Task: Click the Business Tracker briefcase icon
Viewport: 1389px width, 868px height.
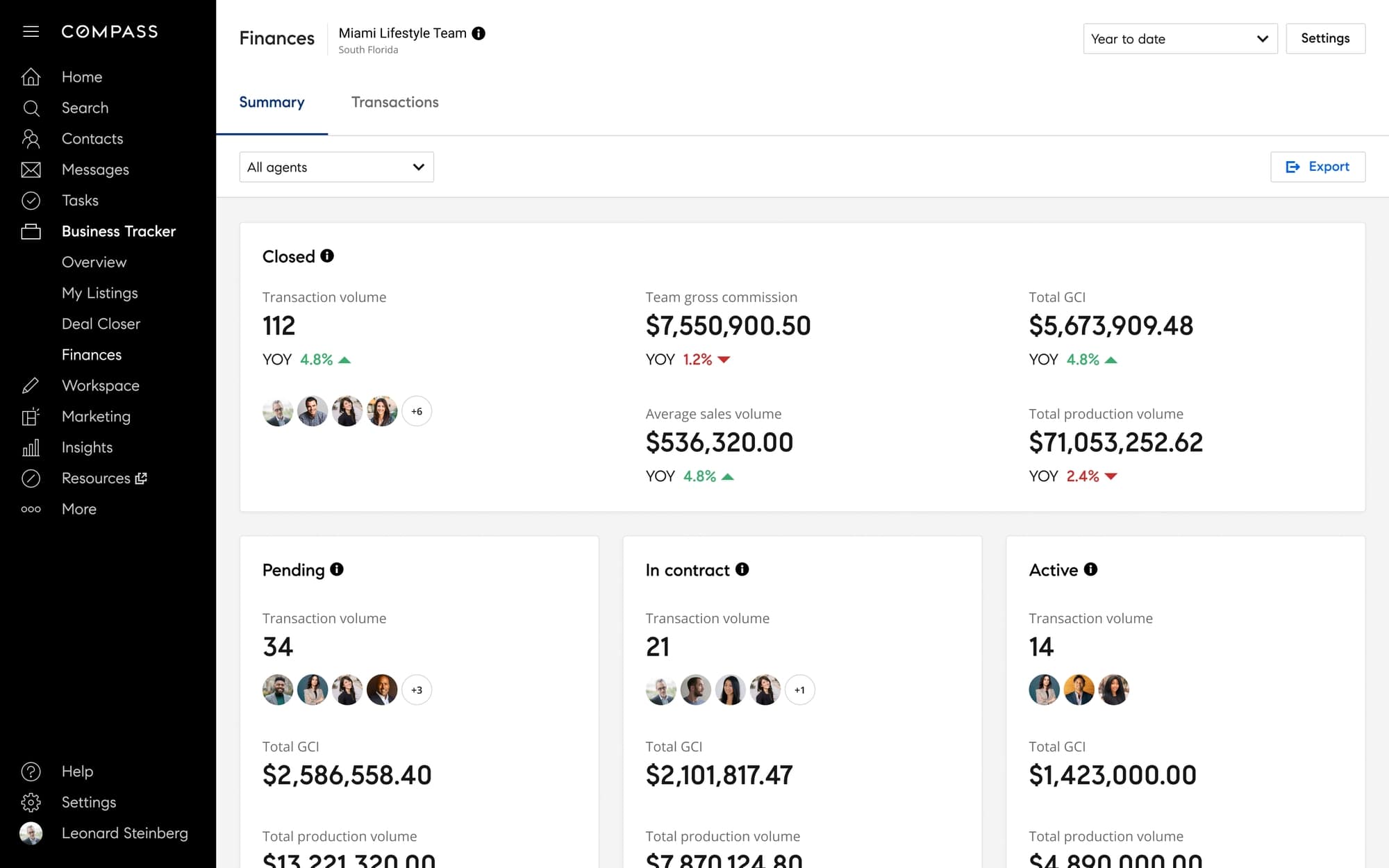Action: (x=31, y=231)
